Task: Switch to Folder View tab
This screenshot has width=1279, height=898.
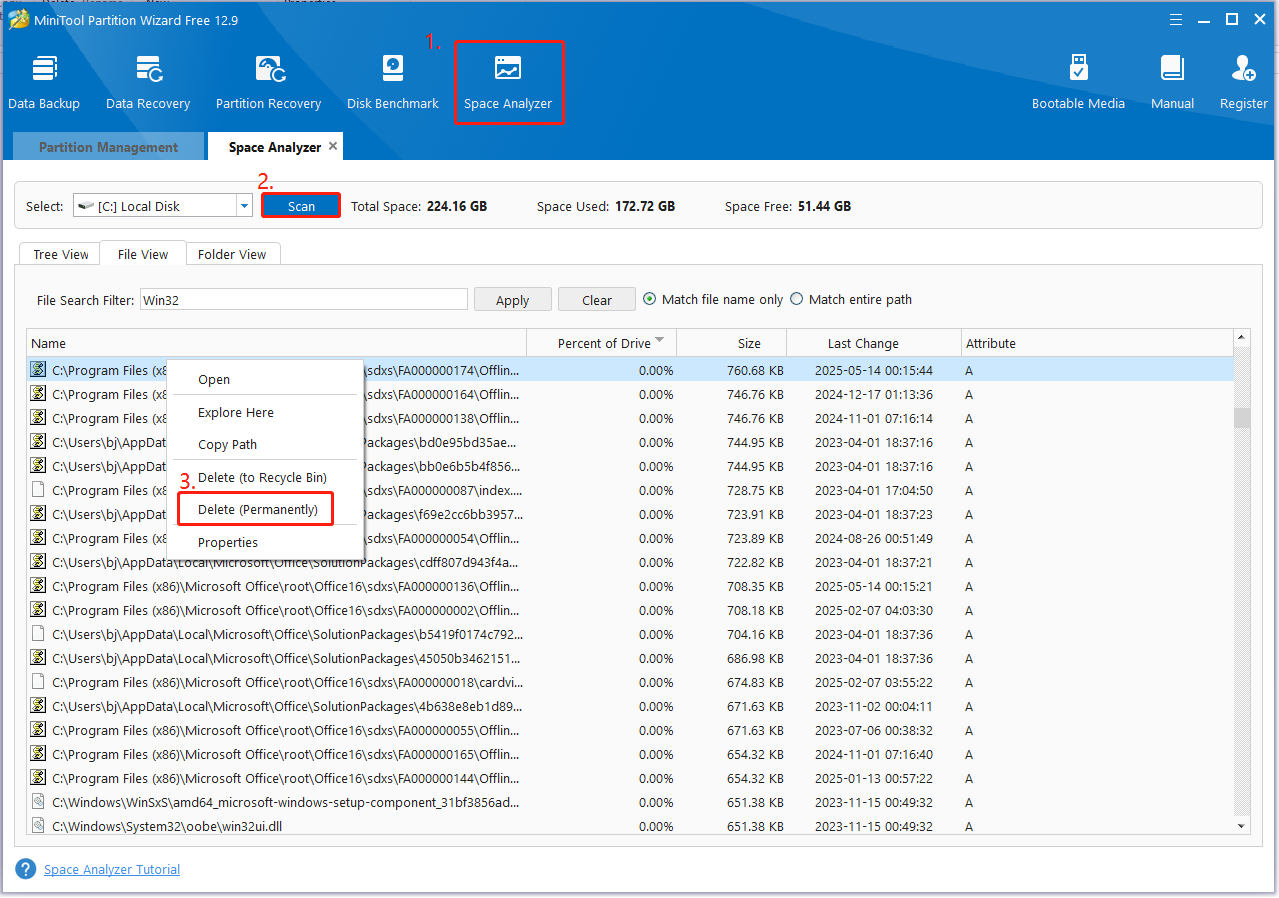Action: click(232, 254)
